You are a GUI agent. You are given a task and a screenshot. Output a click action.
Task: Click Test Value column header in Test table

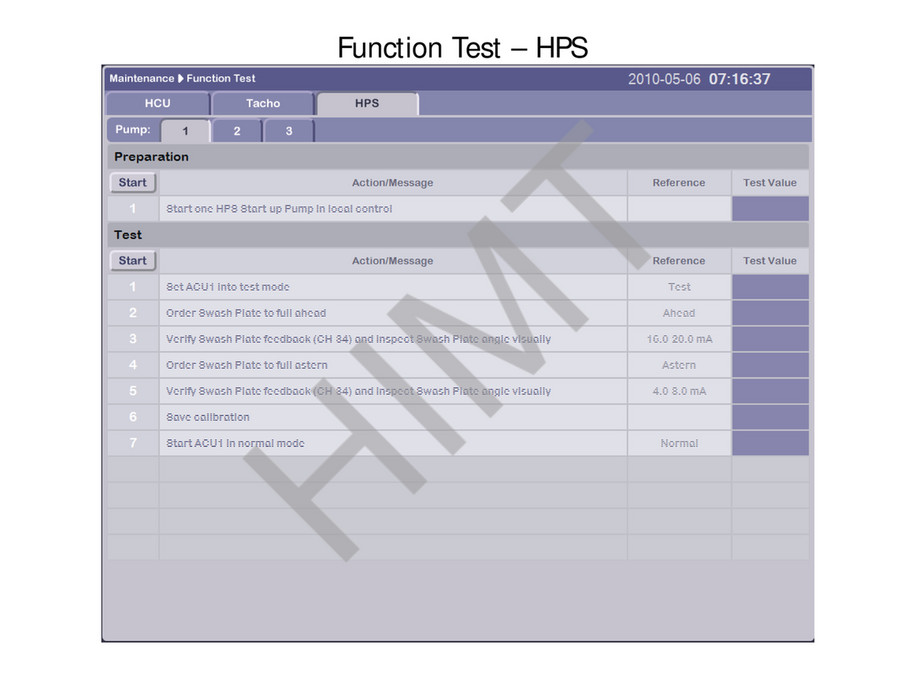point(770,261)
